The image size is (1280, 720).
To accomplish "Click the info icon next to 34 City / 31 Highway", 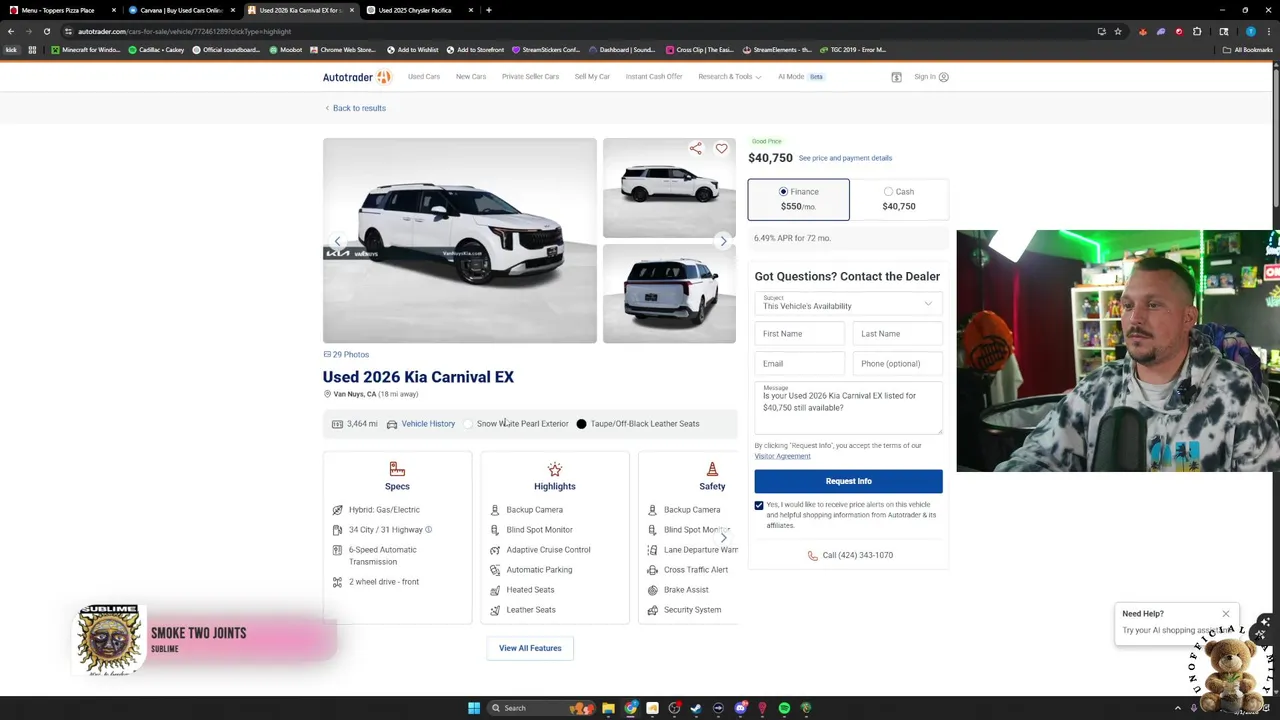I will pyautogui.click(x=428, y=530).
